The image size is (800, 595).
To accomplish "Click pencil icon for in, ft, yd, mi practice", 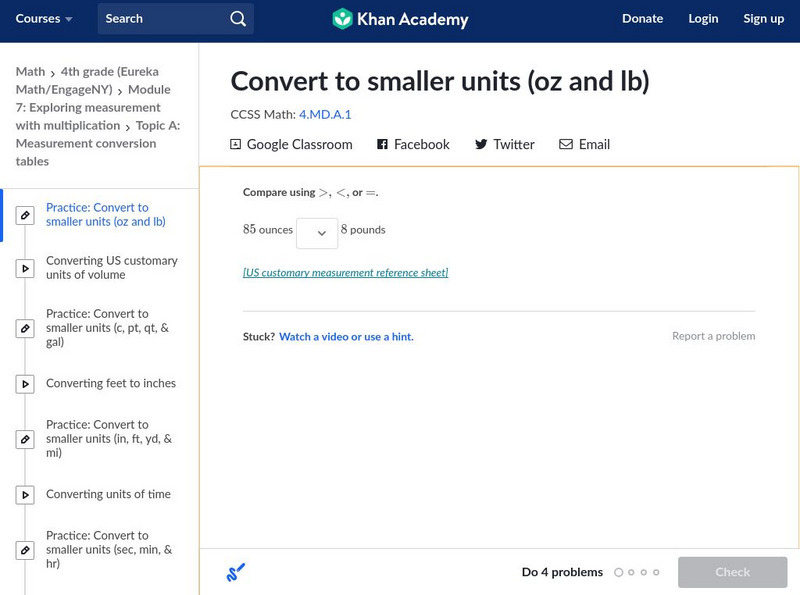I will coord(25,439).
